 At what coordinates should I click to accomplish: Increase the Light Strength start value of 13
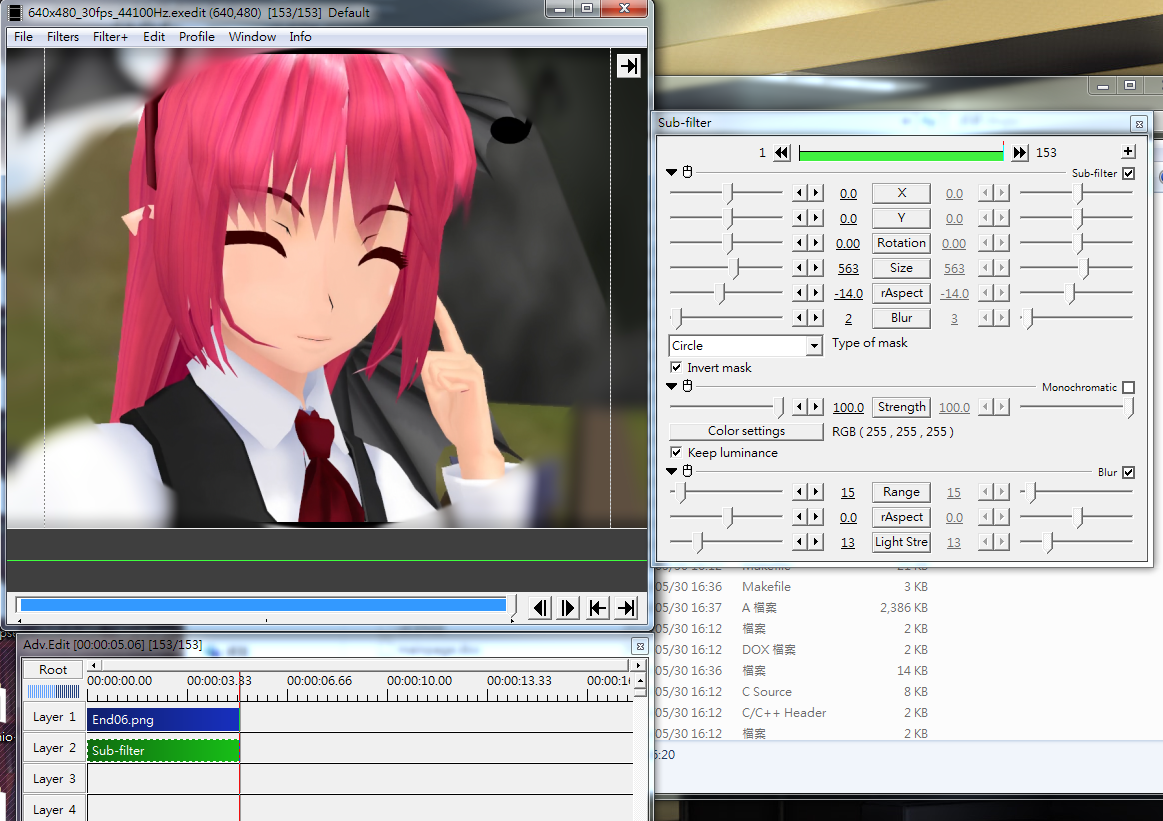816,542
